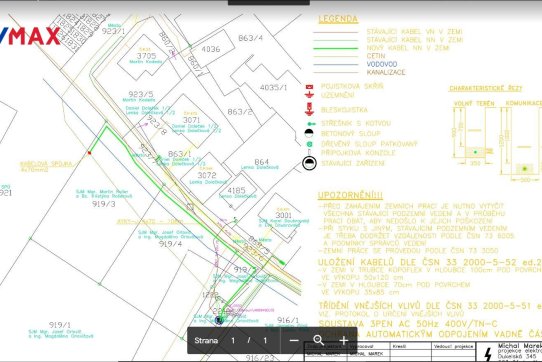
Task: Click the UPOZORNĚNÍ!!! heading
Action: pyautogui.click(x=350, y=195)
